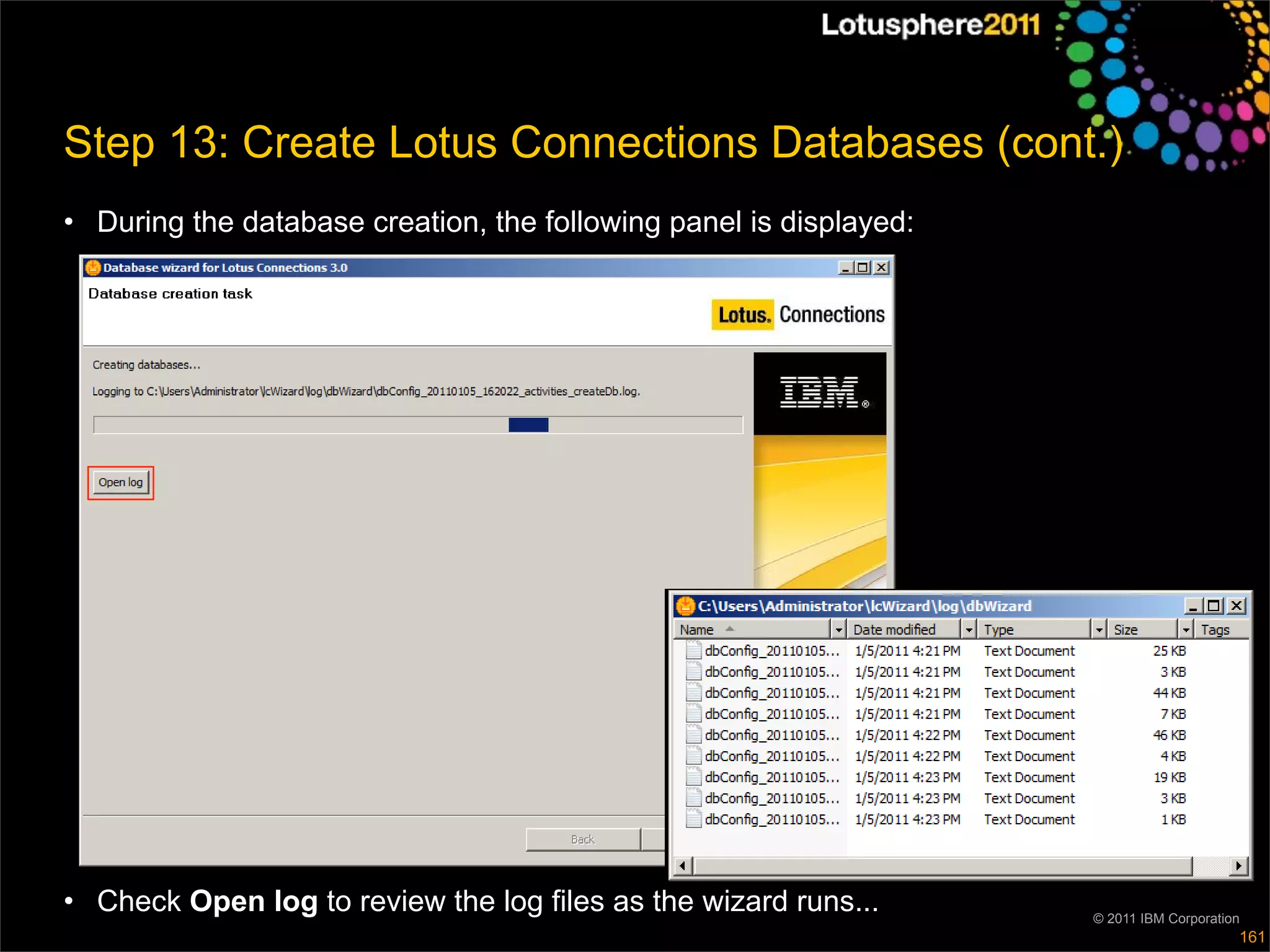
Task: Click the folder window horizontal scrollbar thumb
Action: tap(943, 866)
